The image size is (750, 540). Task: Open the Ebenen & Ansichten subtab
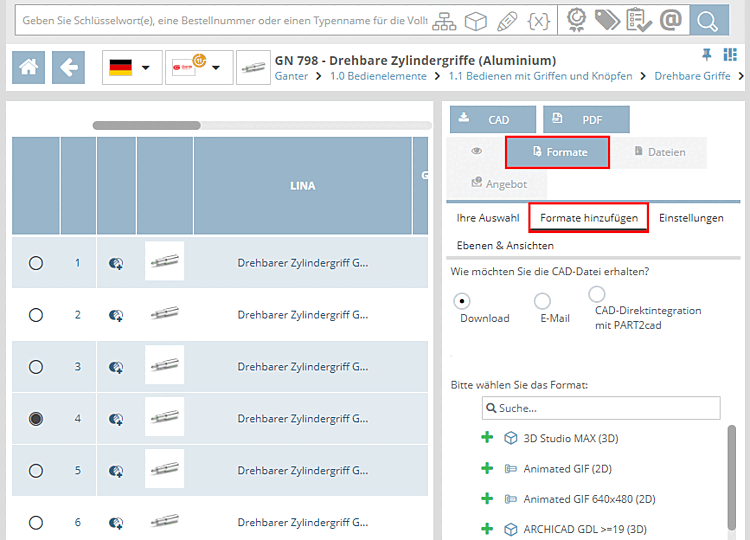tap(505, 245)
